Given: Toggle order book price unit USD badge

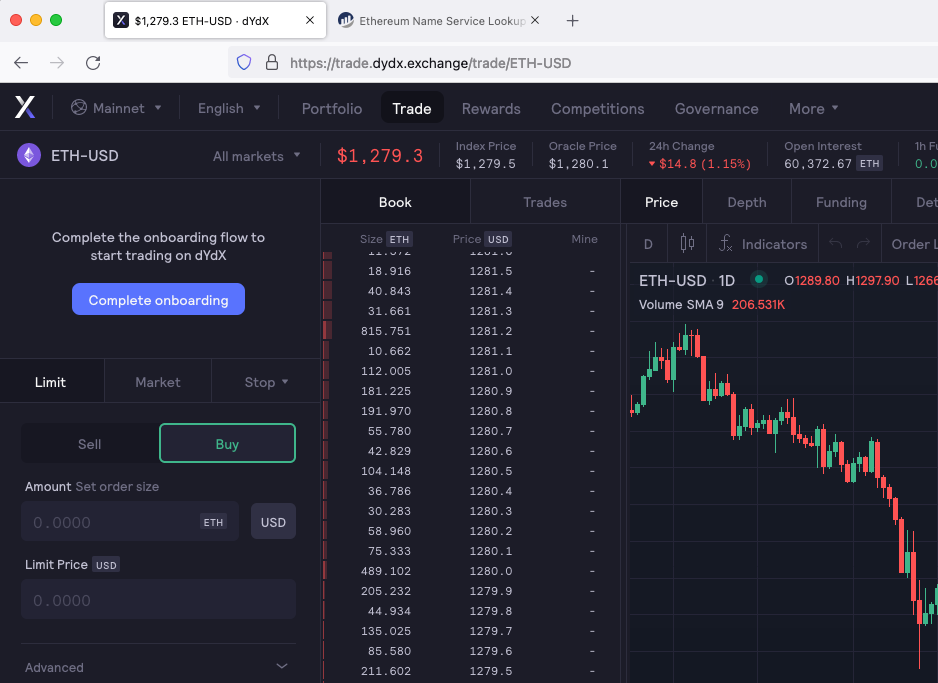Looking at the screenshot, I should 498,239.
